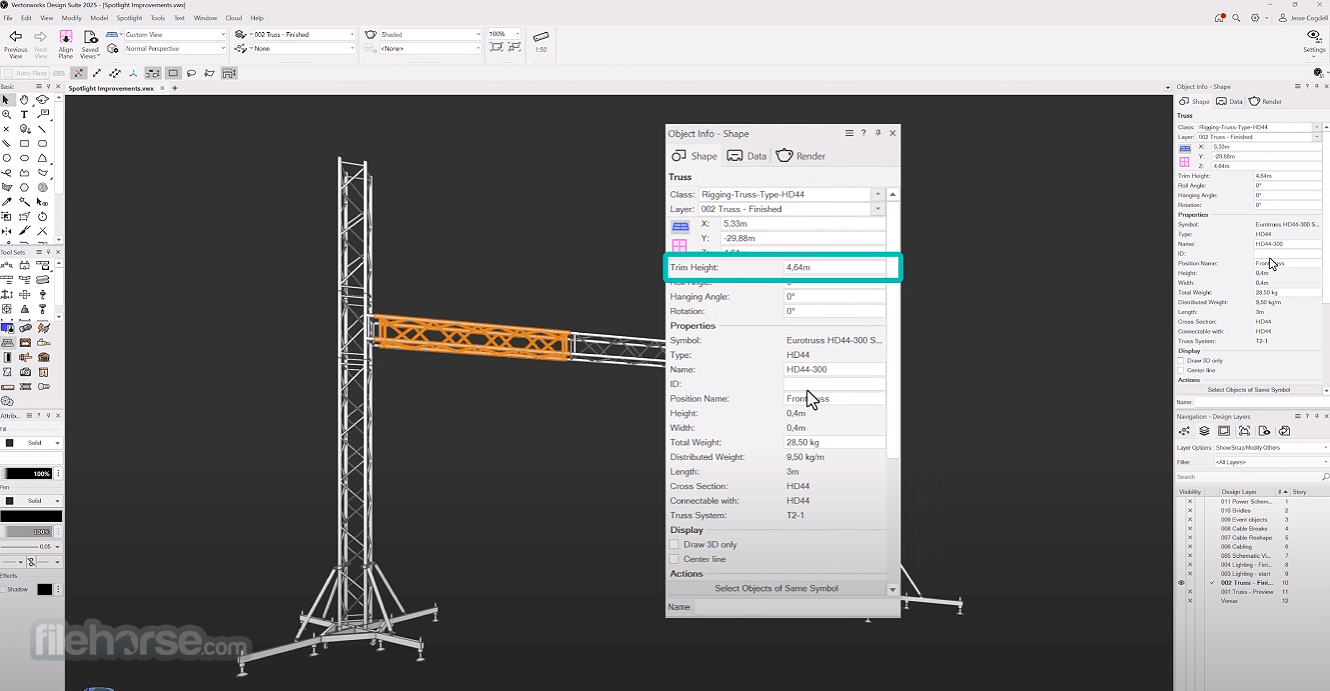Select the Text tool in Basic palette
1330x691 pixels.
click(24, 115)
